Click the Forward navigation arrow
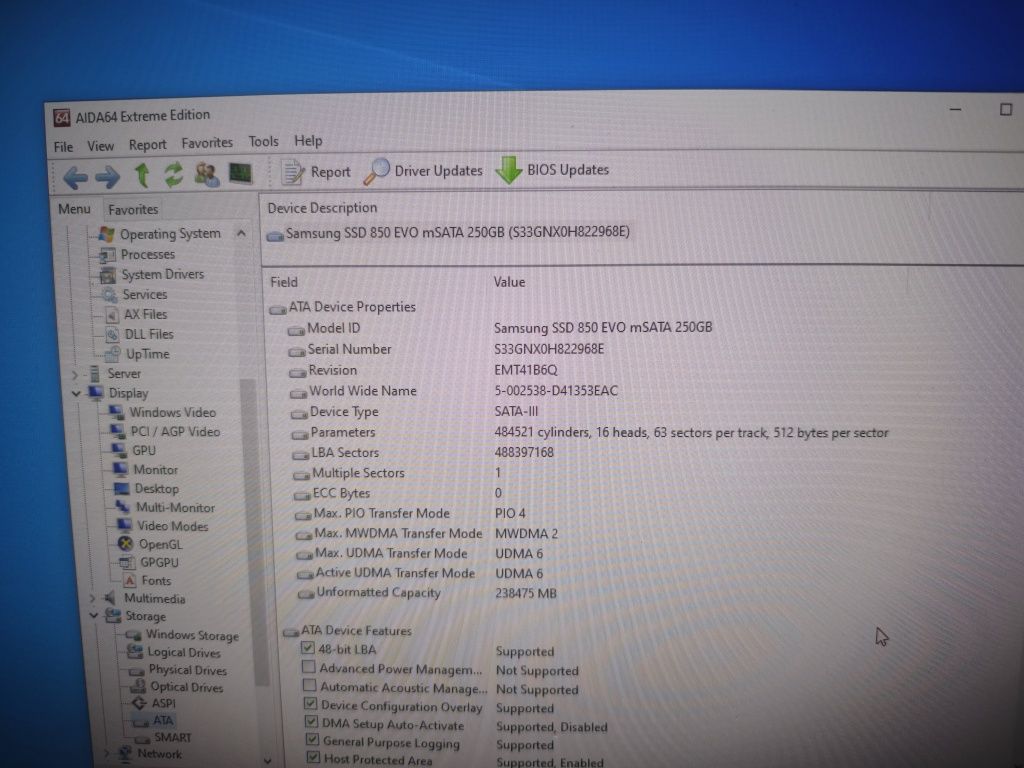This screenshot has height=768, width=1024. coord(108,176)
